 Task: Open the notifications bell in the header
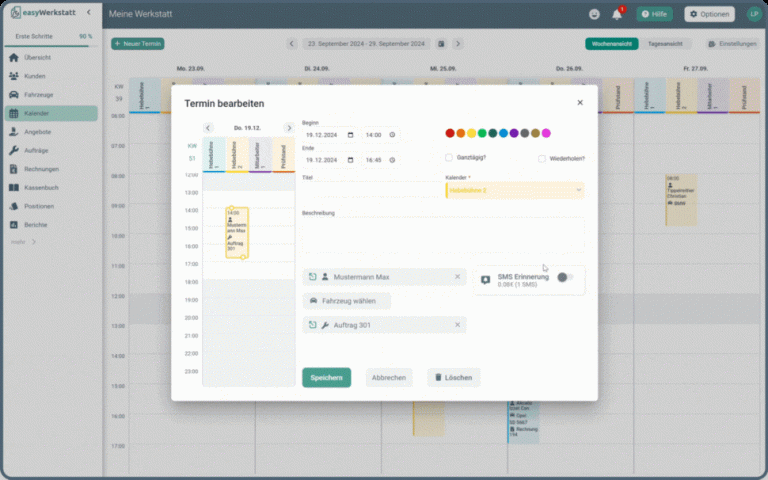(x=617, y=15)
